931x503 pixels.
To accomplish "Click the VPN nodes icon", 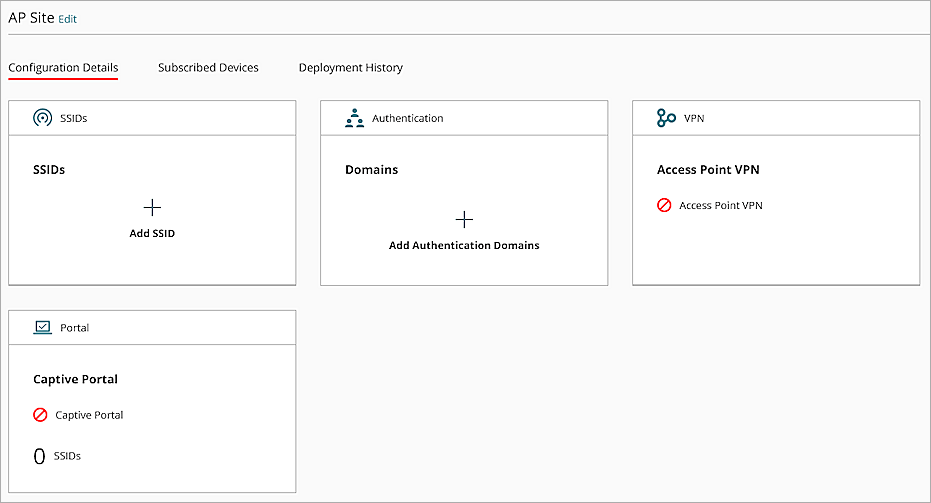I will 666,118.
